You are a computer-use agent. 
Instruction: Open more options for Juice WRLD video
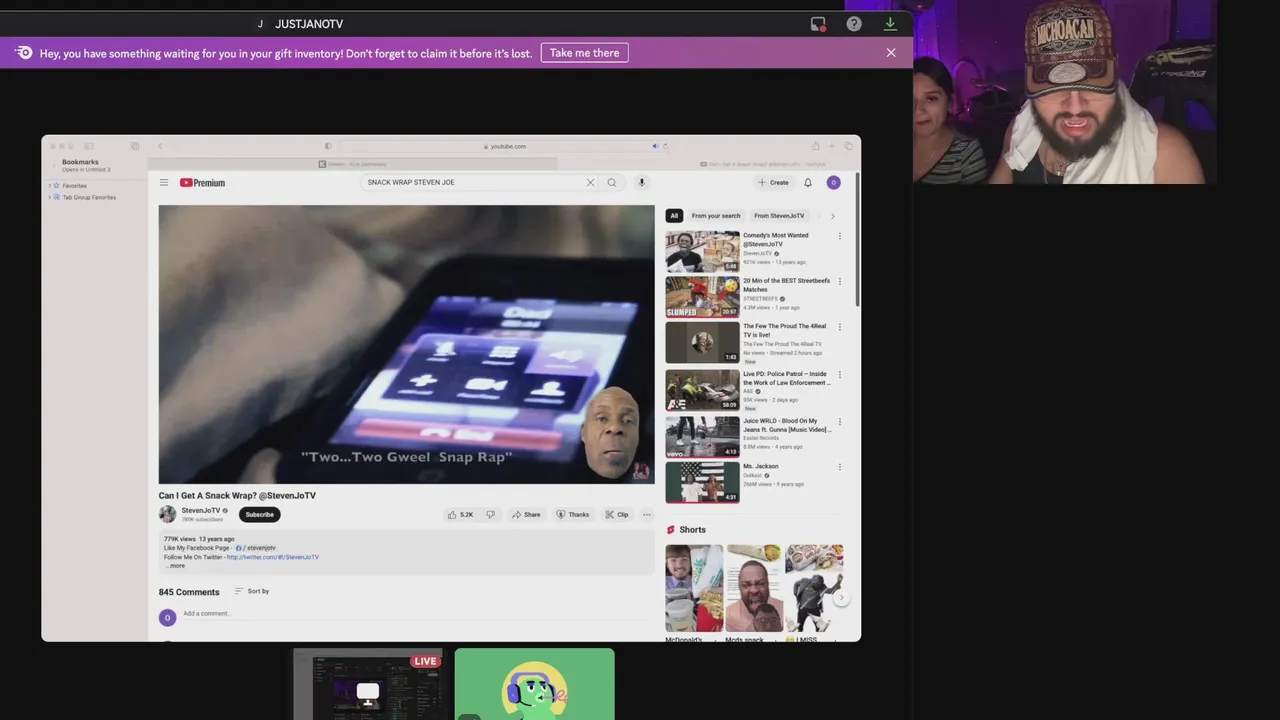pyautogui.click(x=839, y=422)
